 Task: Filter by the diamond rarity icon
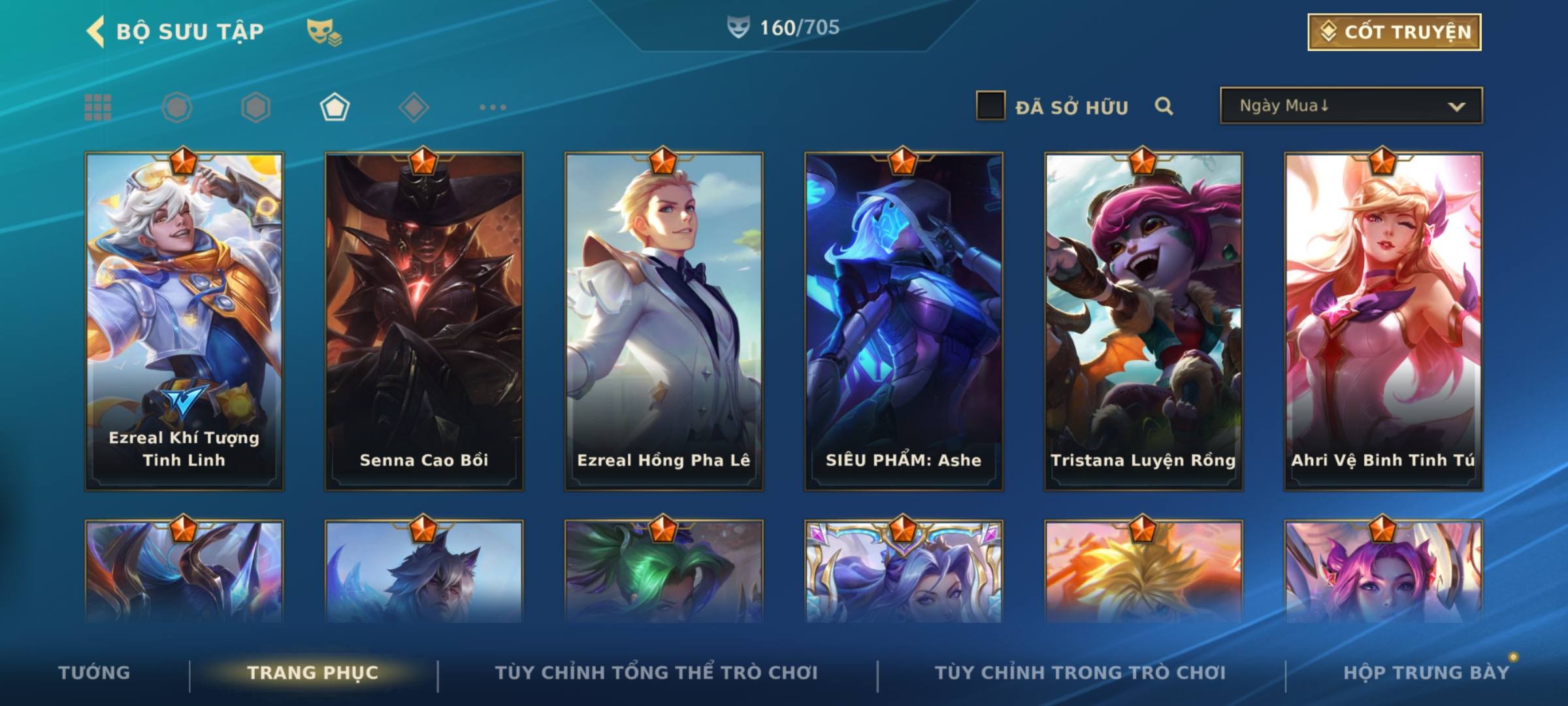coord(414,107)
